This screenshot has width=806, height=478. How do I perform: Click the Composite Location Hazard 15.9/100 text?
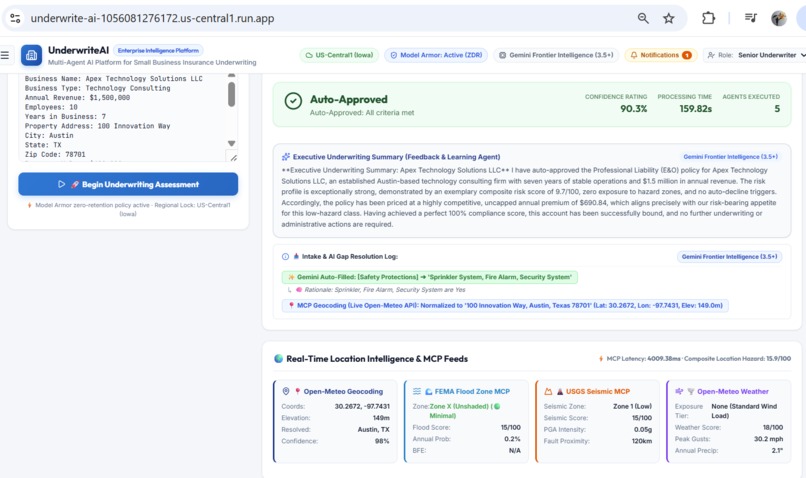coord(737,359)
